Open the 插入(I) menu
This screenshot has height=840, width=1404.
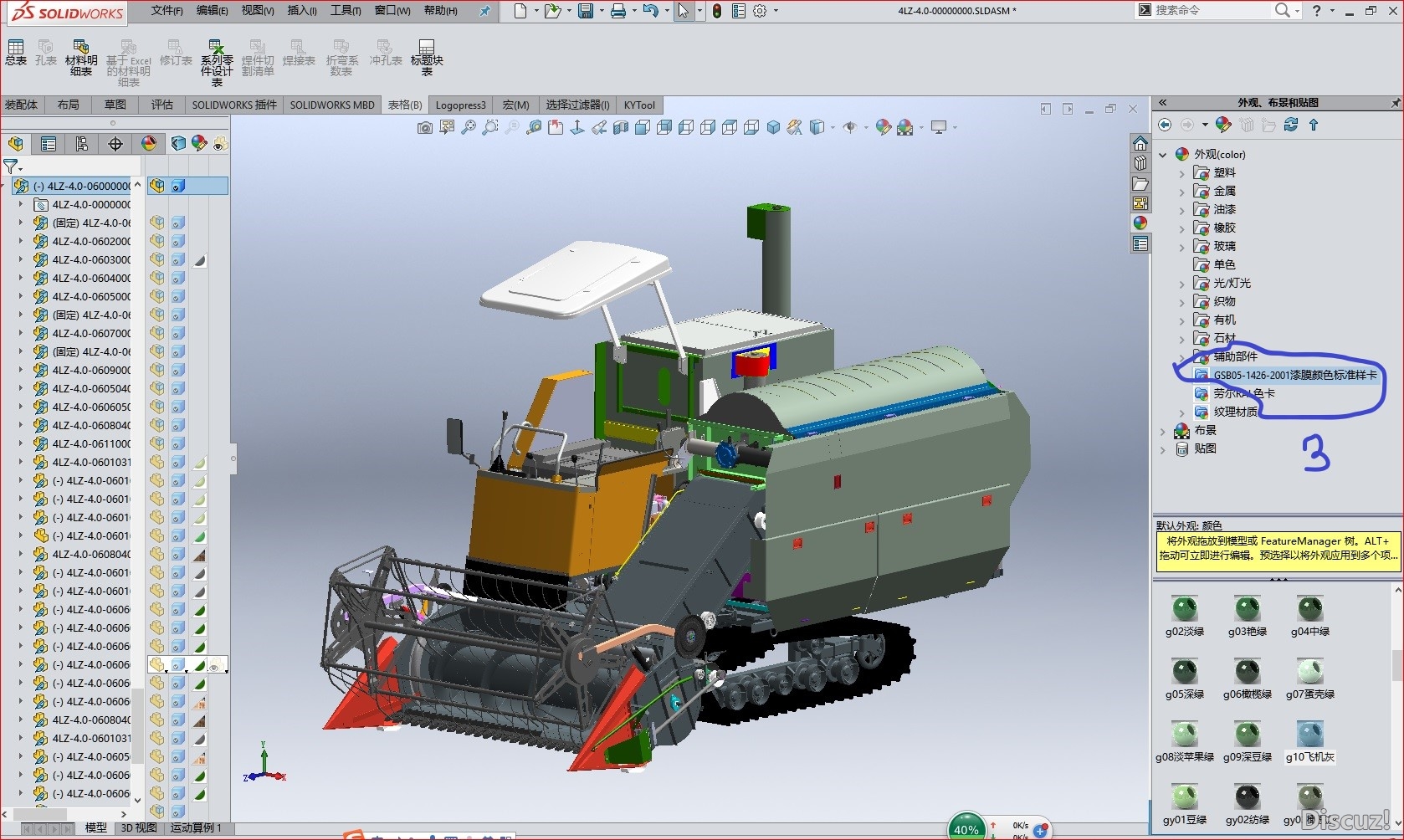tap(302, 11)
